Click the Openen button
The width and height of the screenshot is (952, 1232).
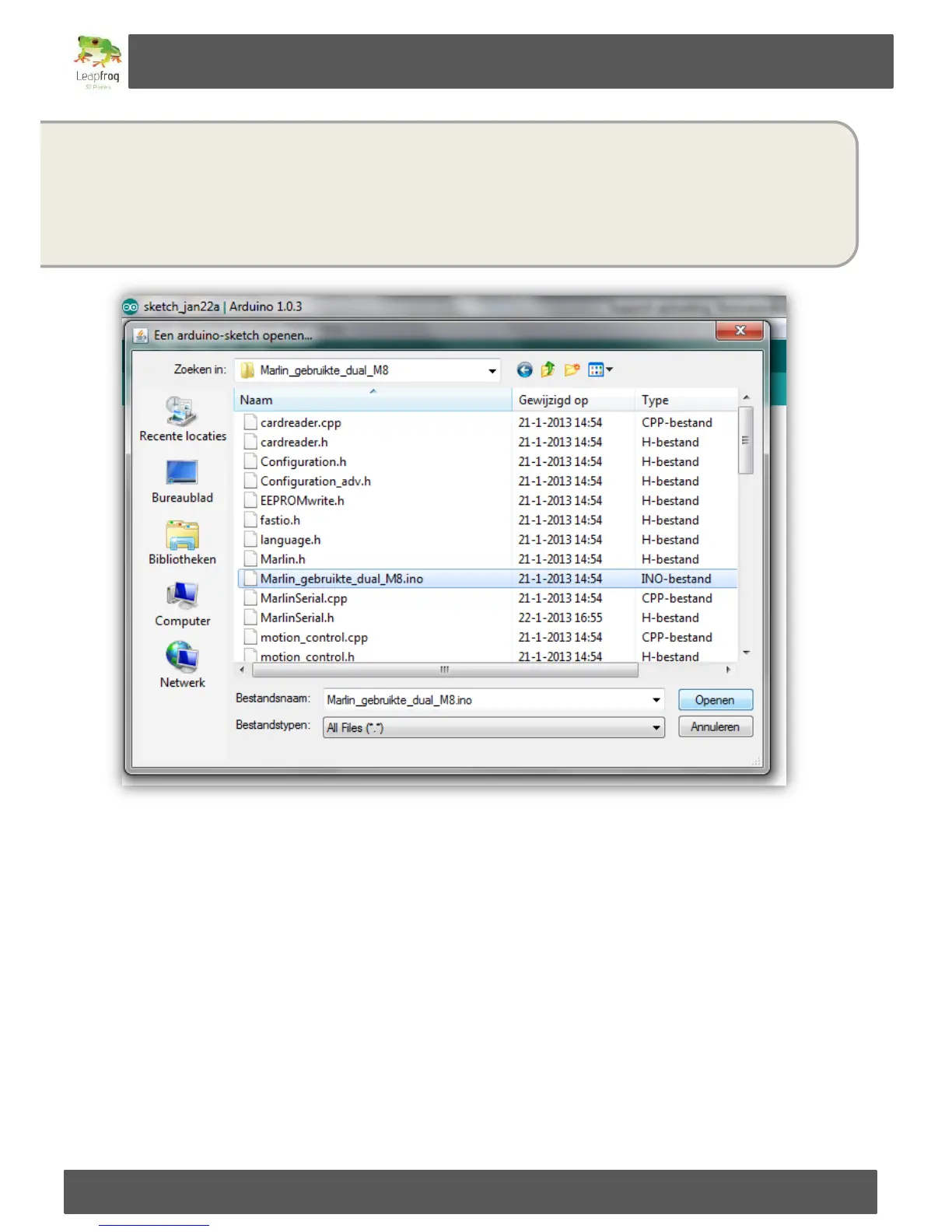[715, 700]
